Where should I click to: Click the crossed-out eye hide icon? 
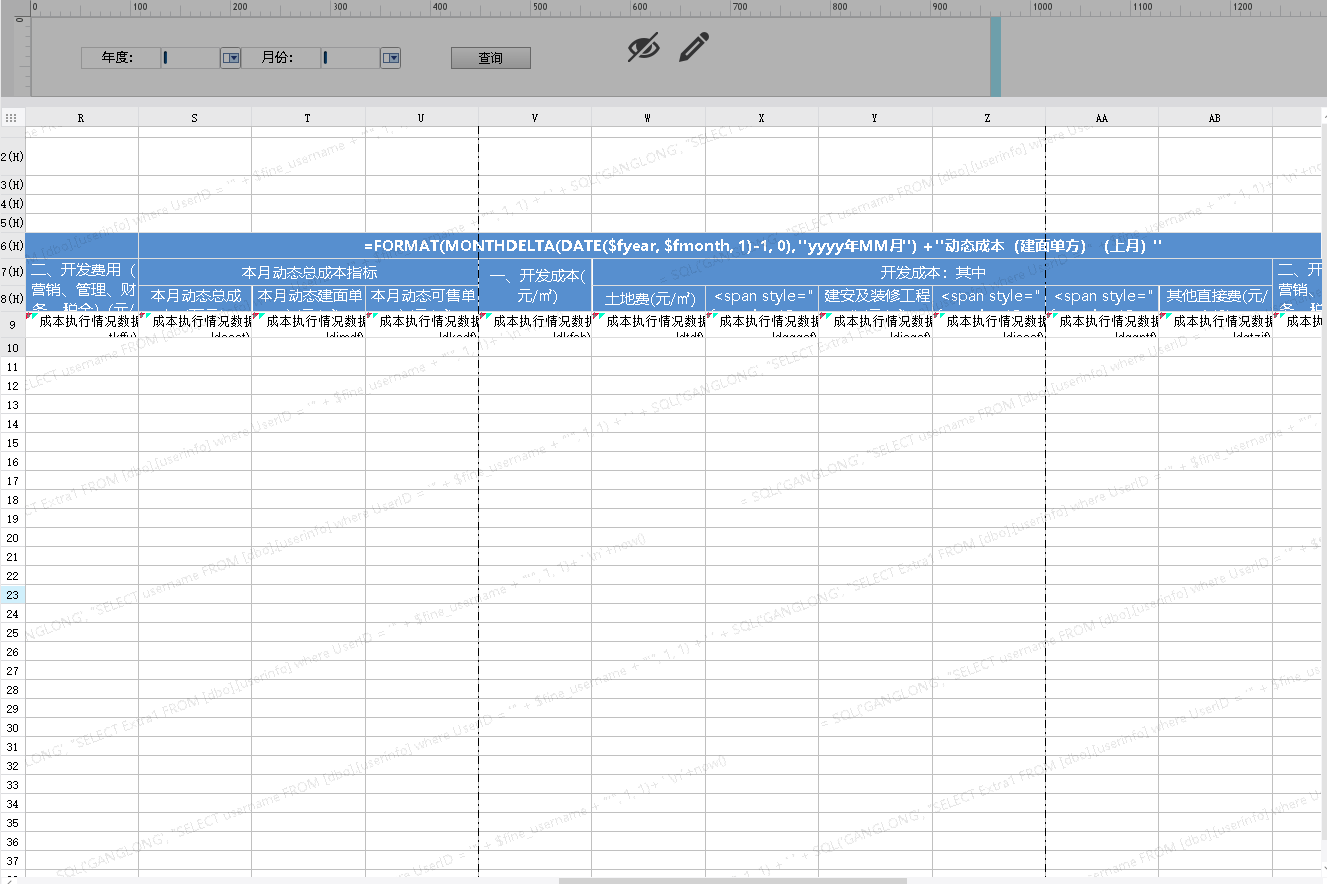click(x=643, y=47)
